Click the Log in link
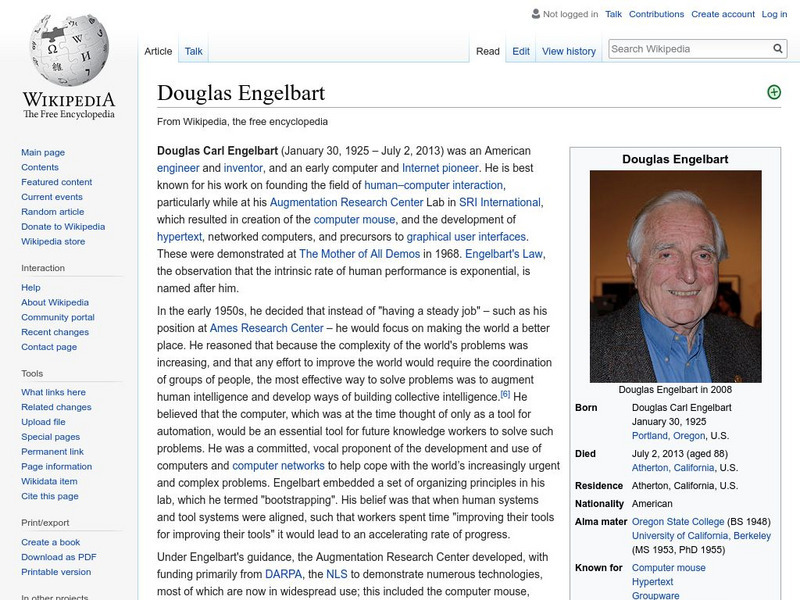800x600 pixels. [774, 14]
